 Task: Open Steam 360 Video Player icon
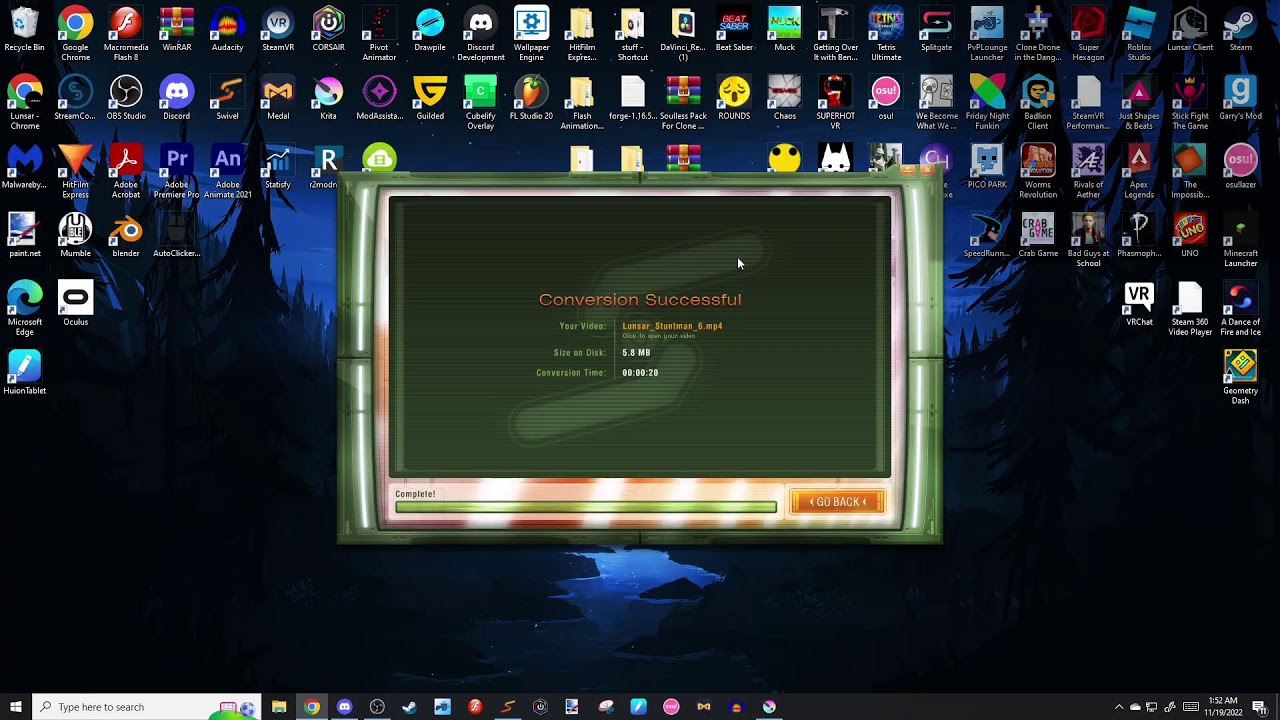[x=1189, y=308]
